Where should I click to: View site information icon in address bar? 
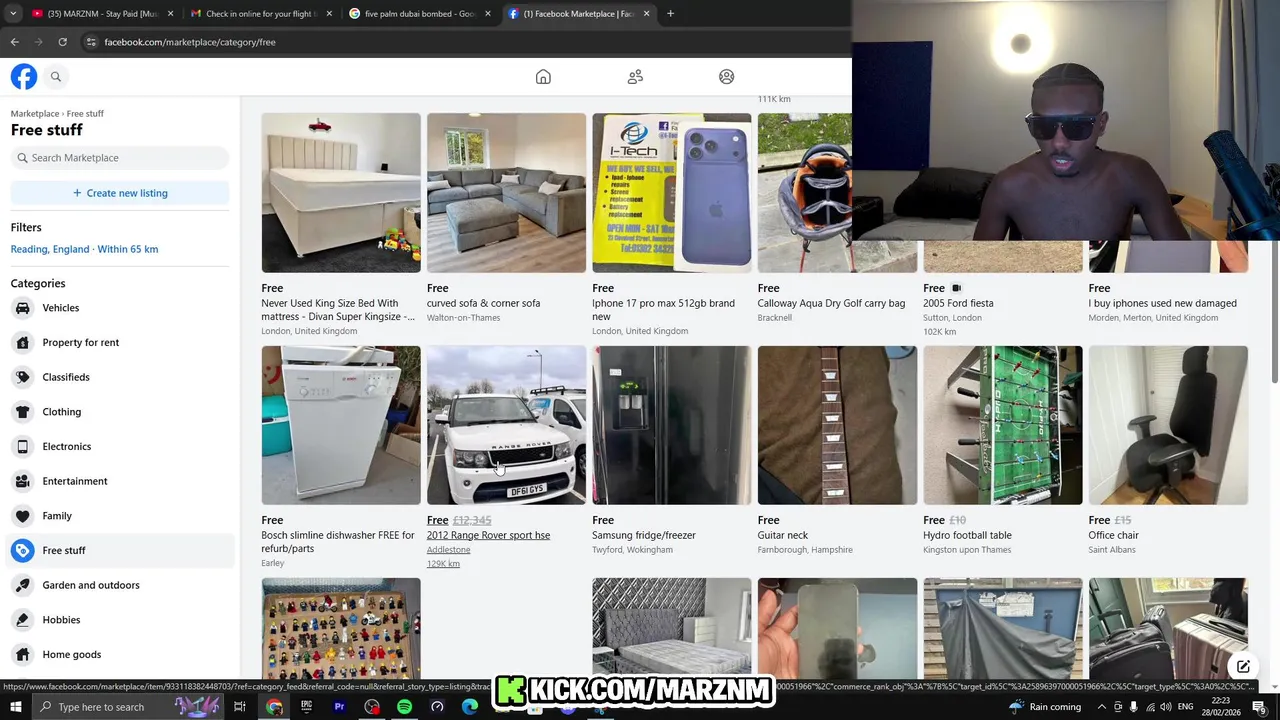click(91, 42)
